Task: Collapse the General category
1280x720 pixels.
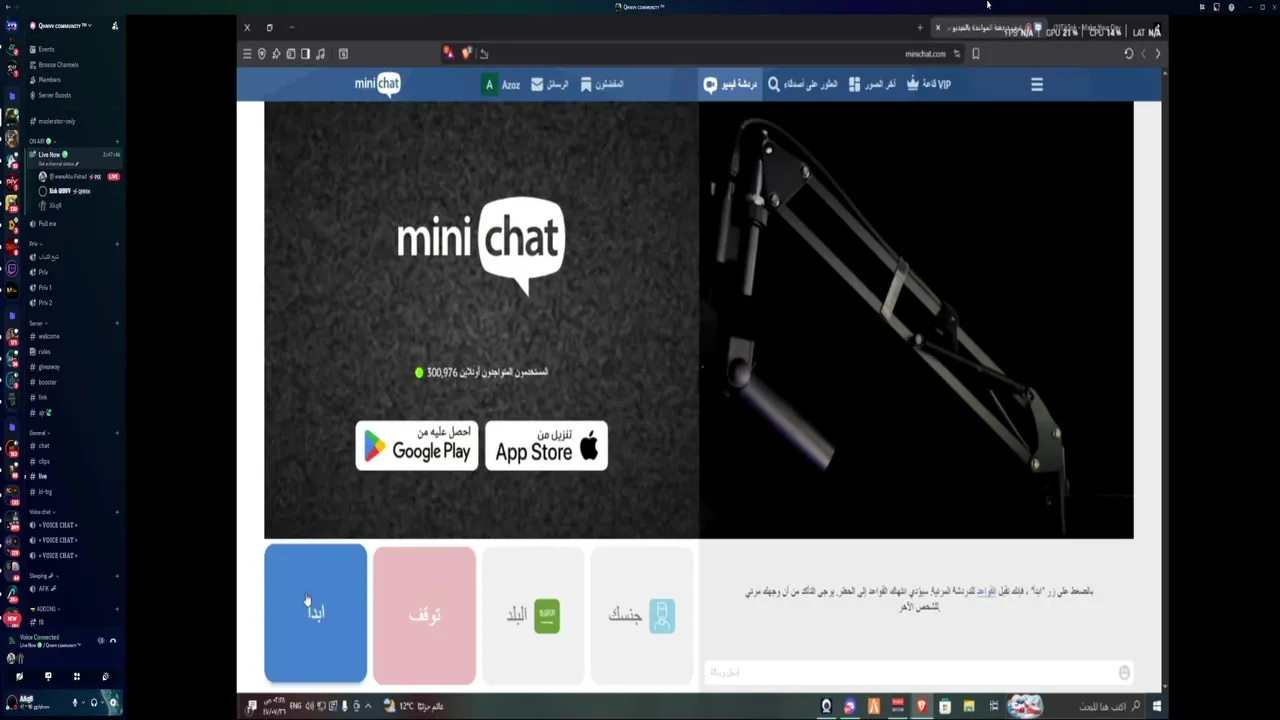Action: pos(38,433)
